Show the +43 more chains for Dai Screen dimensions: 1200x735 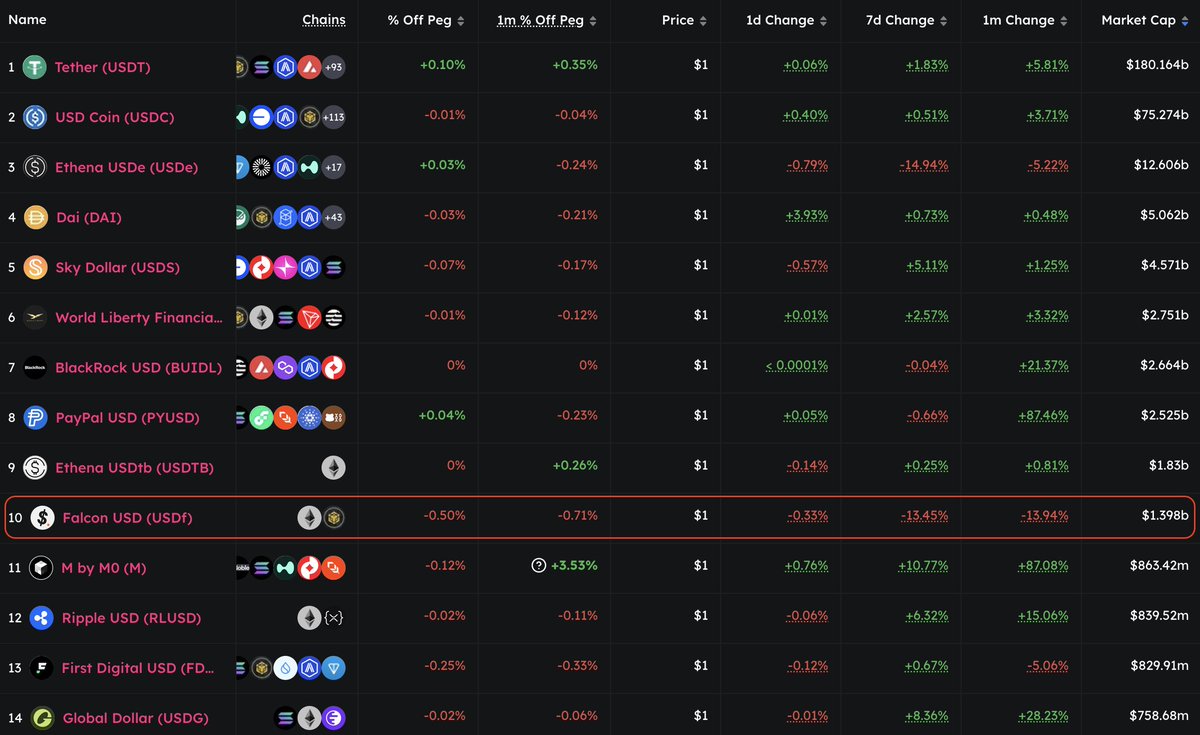pos(333,217)
